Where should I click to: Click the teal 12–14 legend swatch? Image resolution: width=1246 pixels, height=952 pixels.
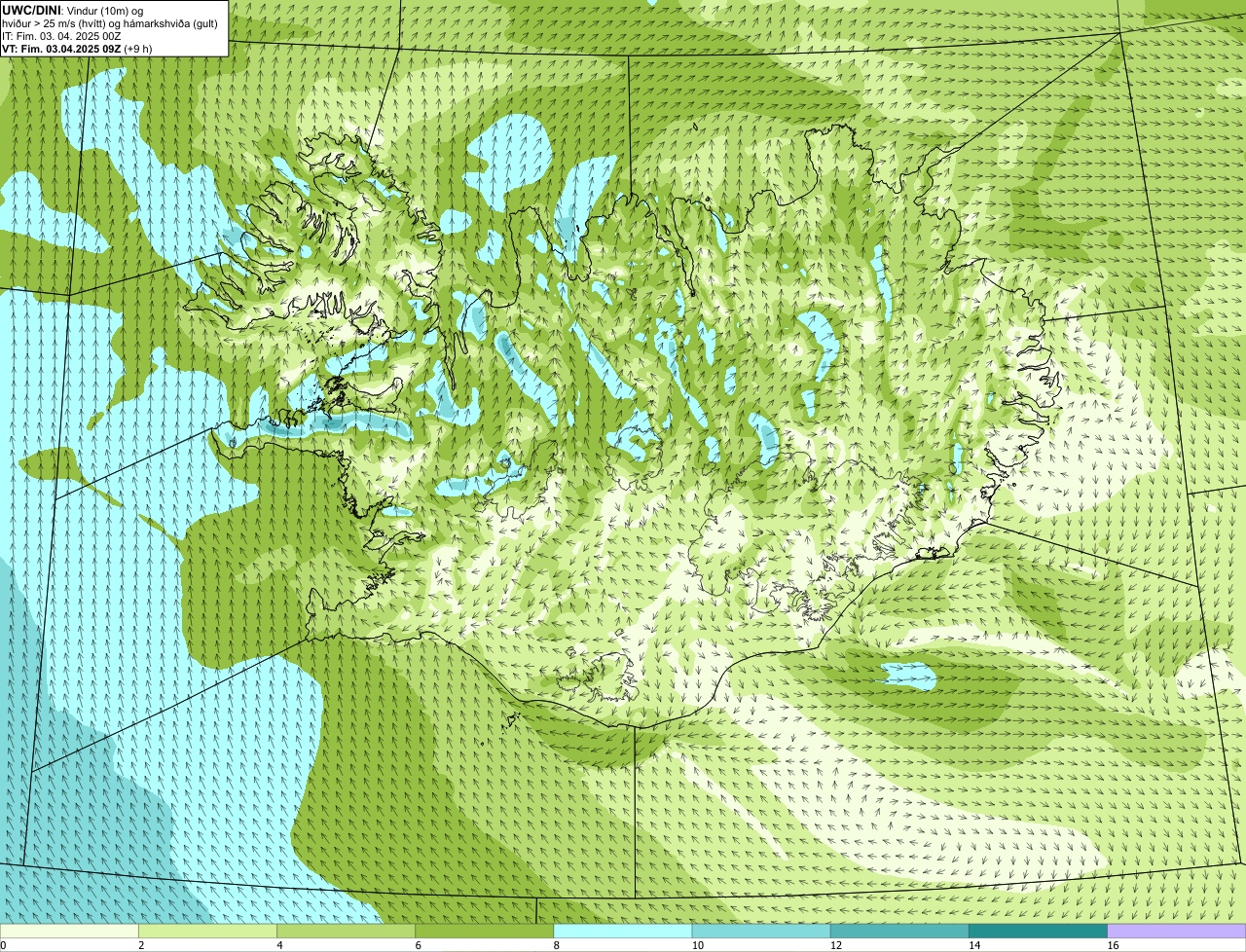pyautogui.click(x=899, y=932)
